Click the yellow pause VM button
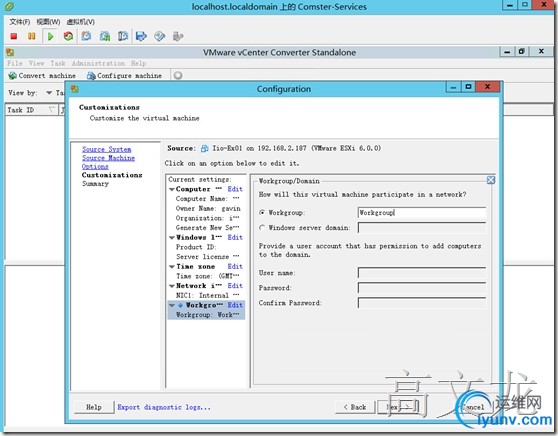This screenshot has height=436, width=558. click(32, 36)
